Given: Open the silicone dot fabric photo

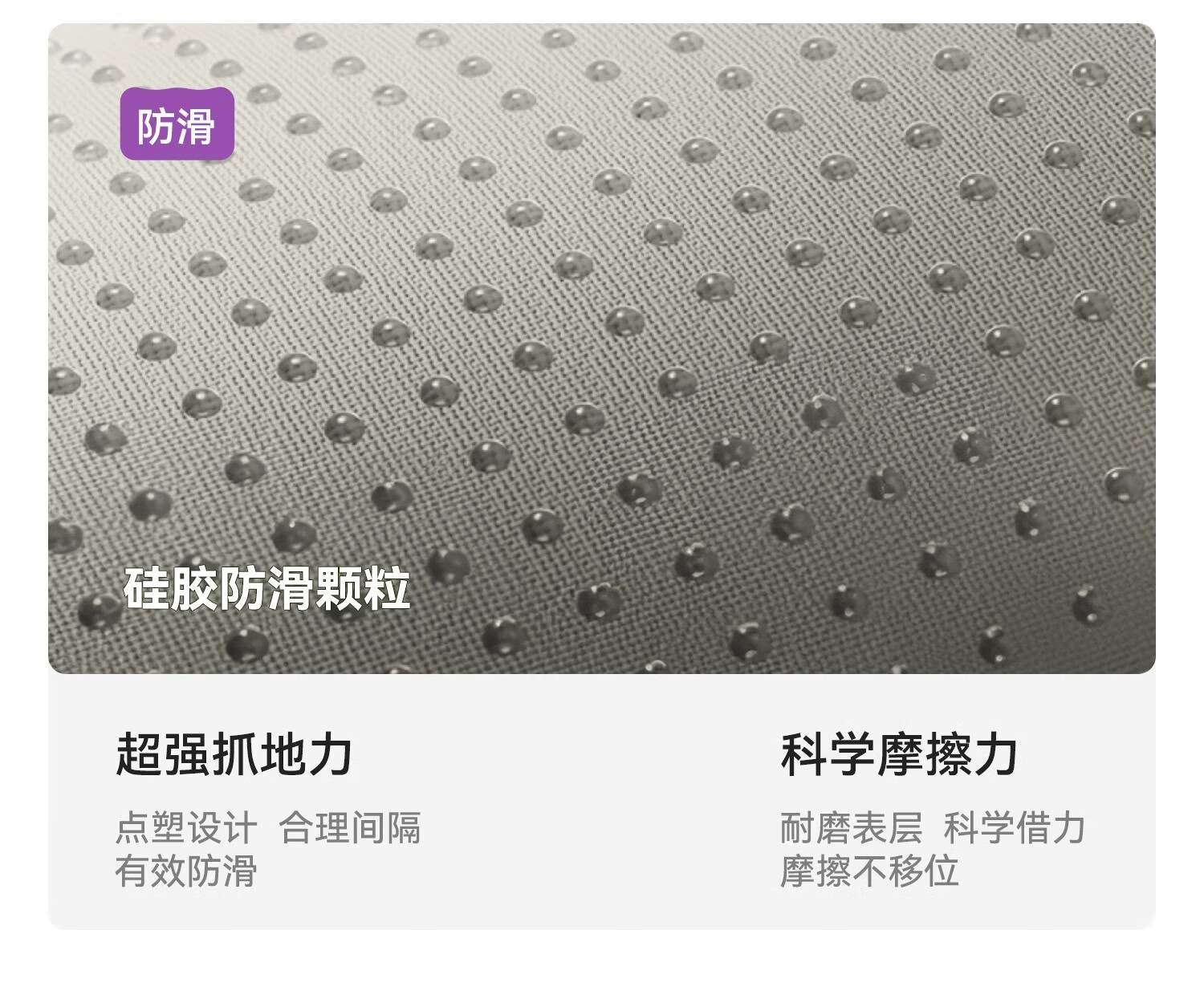Looking at the screenshot, I should pos(602,348).
